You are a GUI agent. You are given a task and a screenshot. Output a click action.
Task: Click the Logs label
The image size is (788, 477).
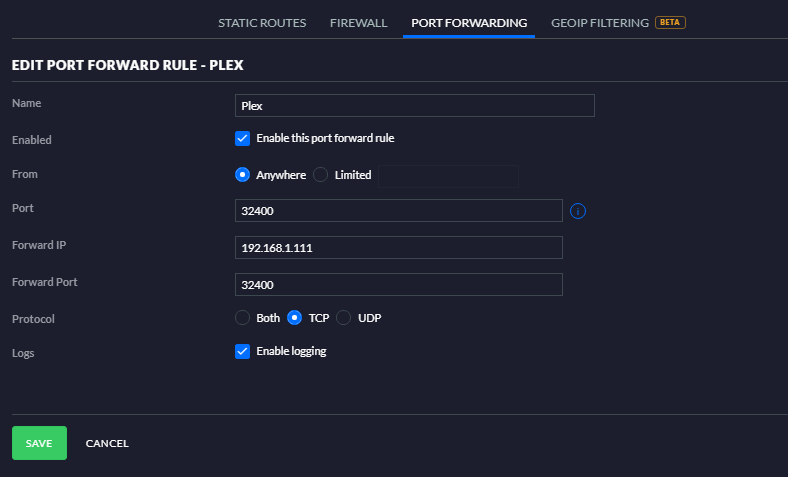[23, 353]
